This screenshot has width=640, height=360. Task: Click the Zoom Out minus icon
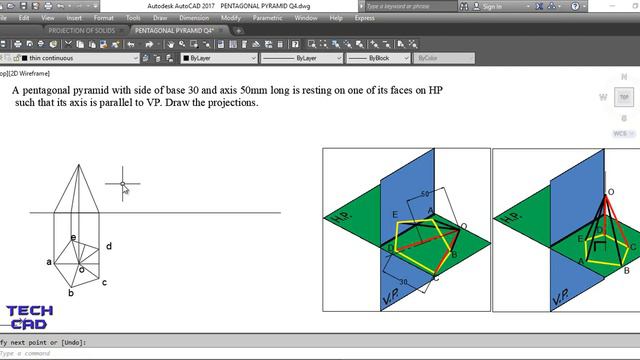386,44
